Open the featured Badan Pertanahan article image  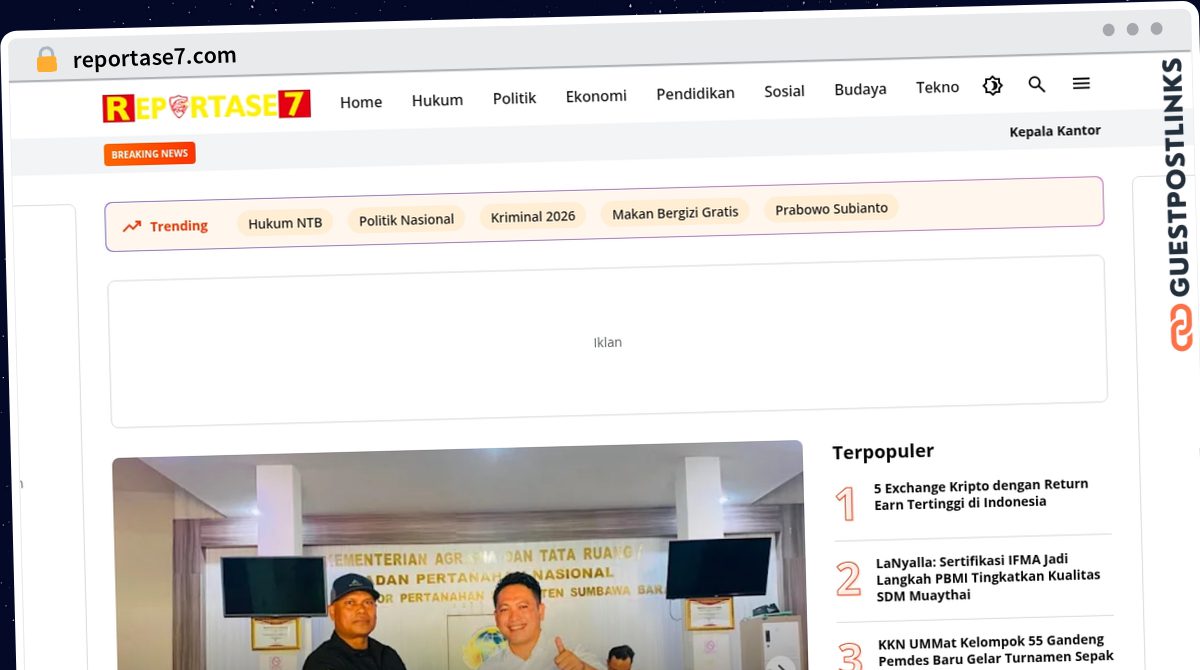(458, 555)
